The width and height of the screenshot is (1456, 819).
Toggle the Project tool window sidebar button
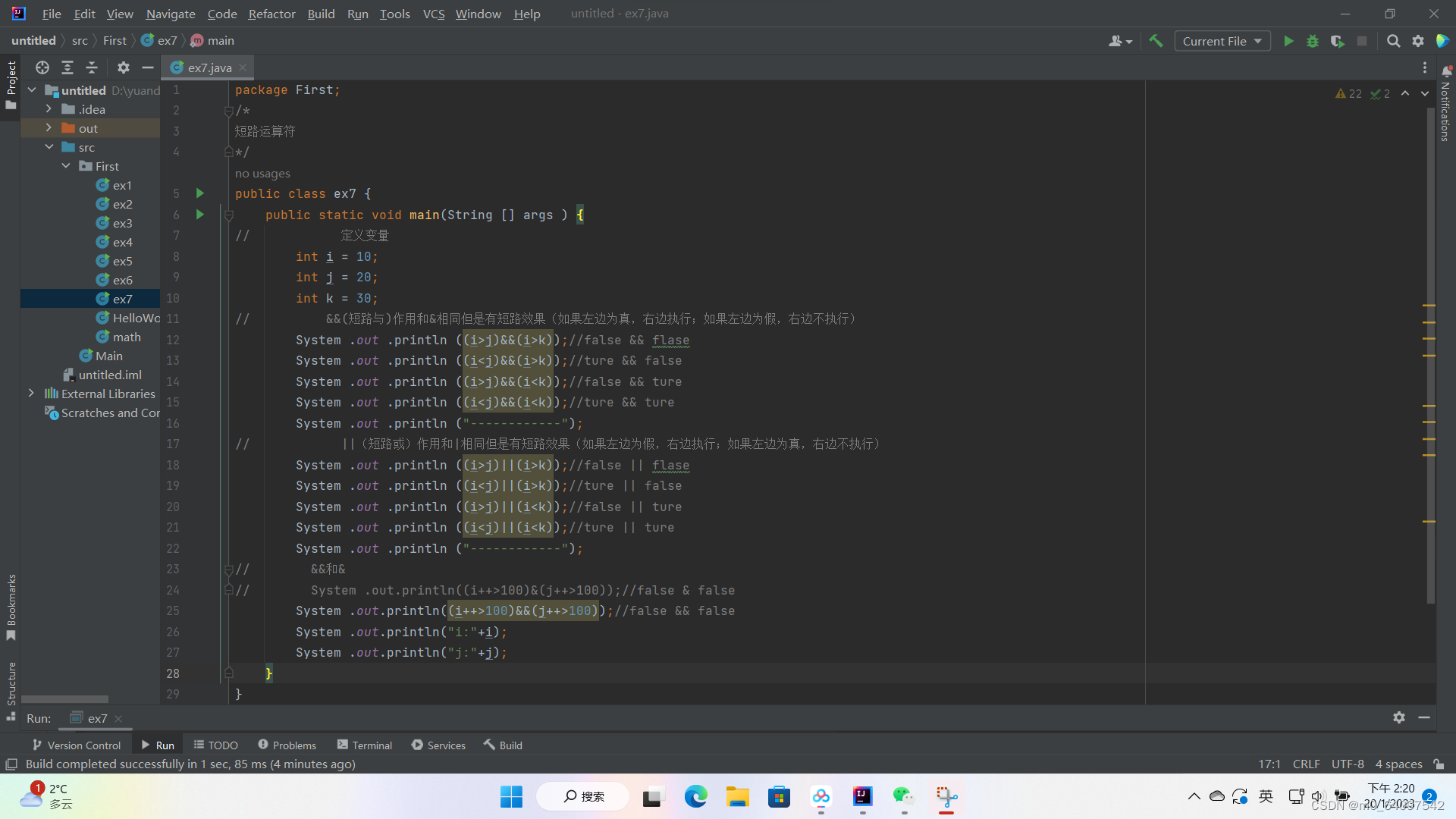(x=11, y=83)
